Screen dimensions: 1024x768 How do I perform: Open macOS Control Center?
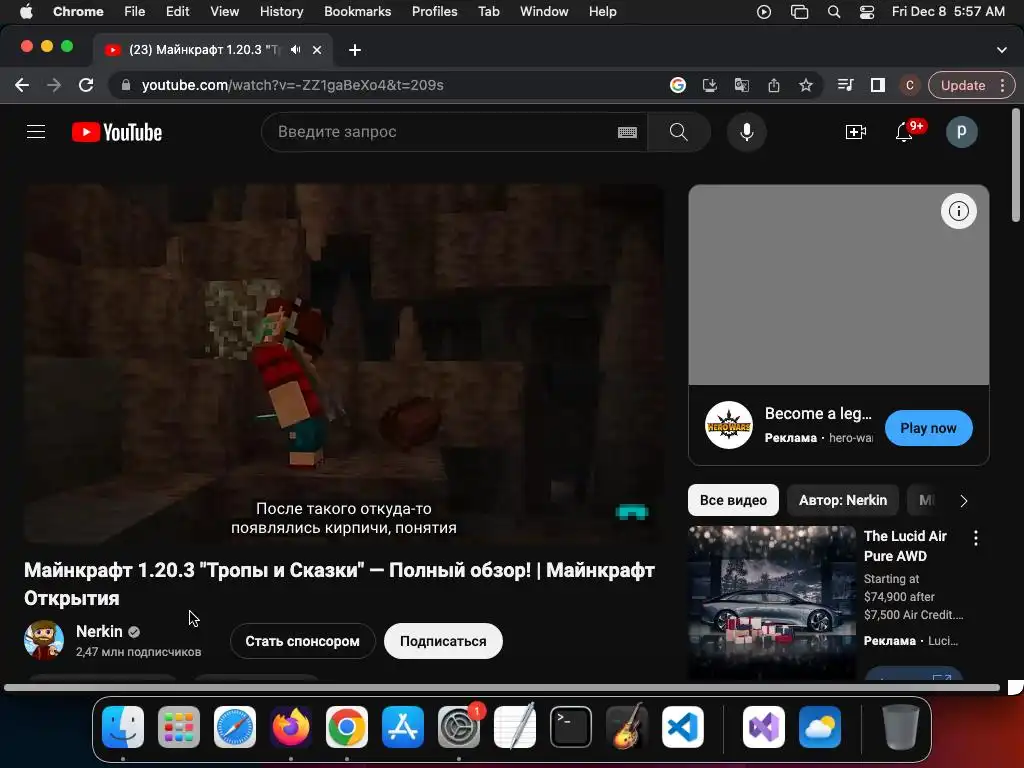tap(867, 12)
